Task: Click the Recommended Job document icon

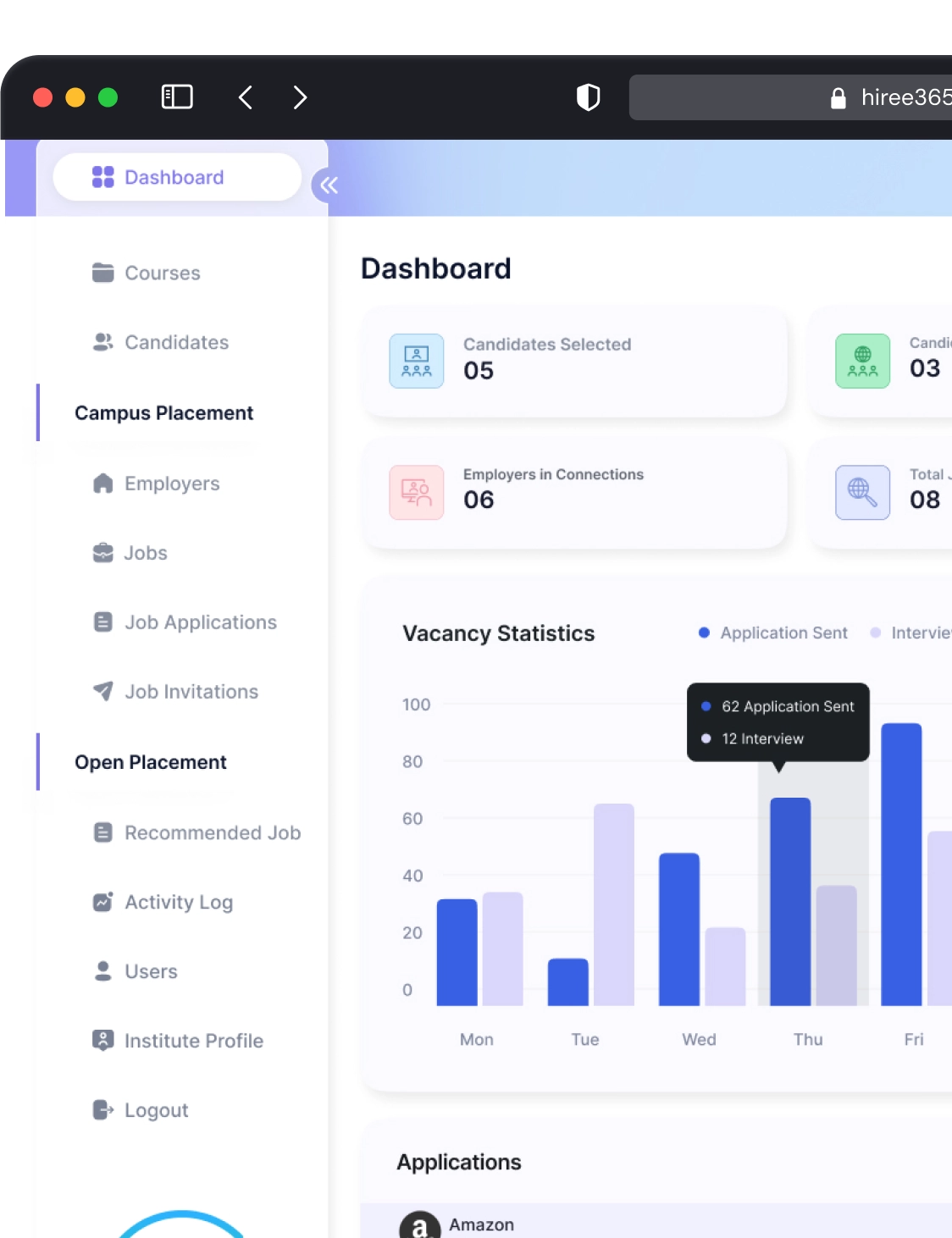Action: tap(102, 832)
